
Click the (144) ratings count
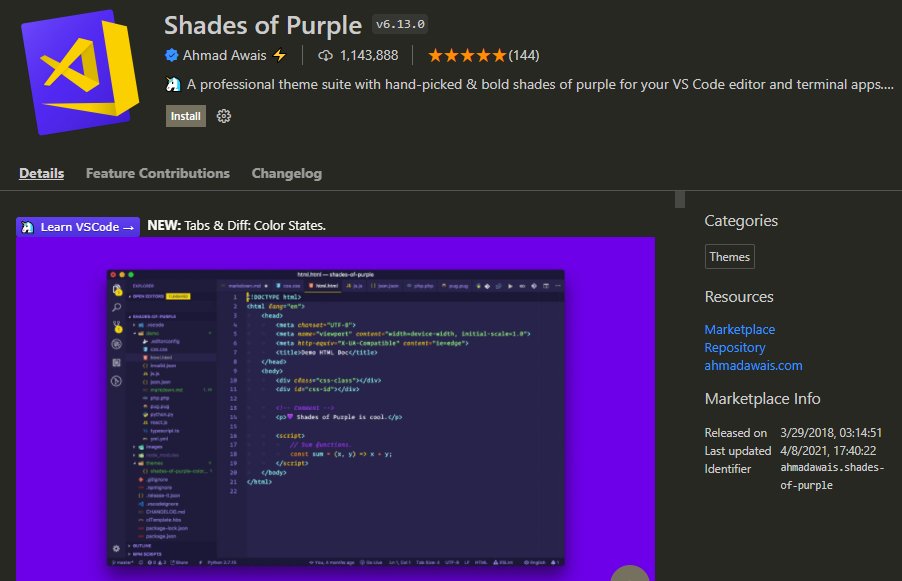524,55
